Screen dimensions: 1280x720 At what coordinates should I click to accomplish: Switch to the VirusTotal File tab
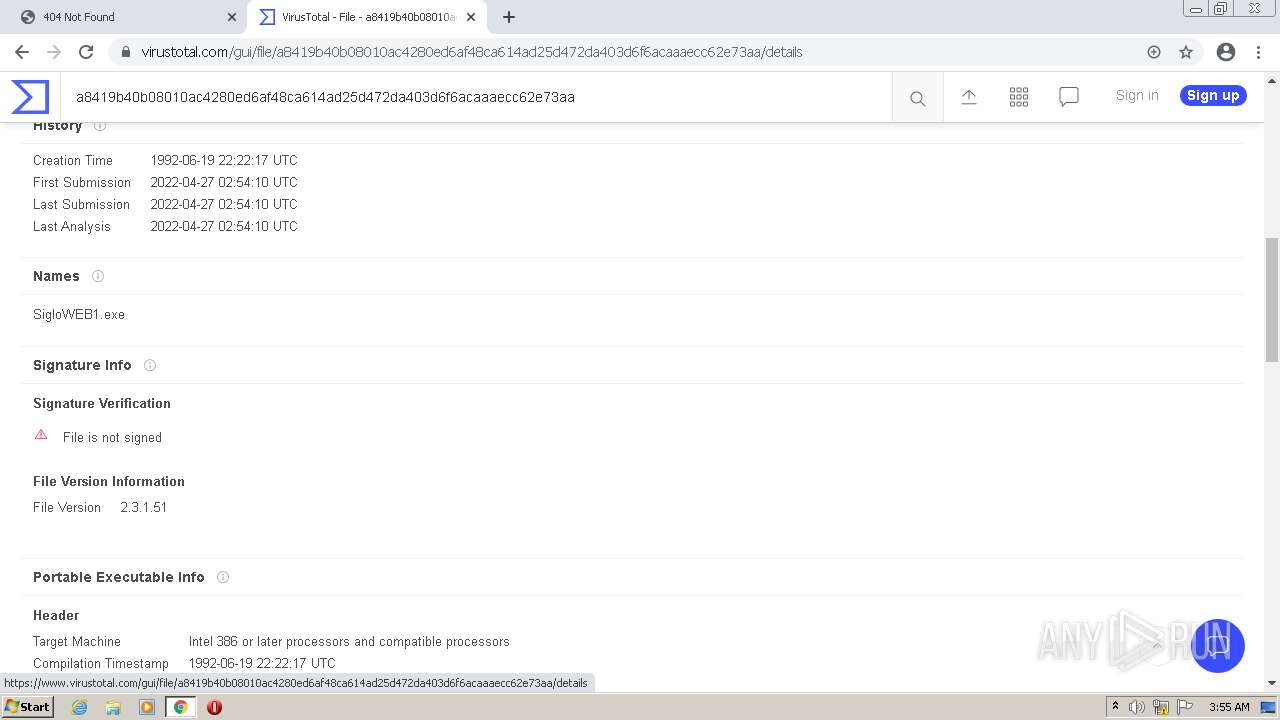[366, 17]
